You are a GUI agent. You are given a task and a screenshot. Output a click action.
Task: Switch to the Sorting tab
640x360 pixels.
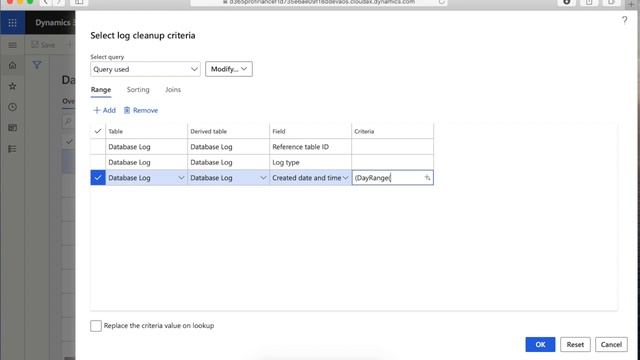(138, 90)
